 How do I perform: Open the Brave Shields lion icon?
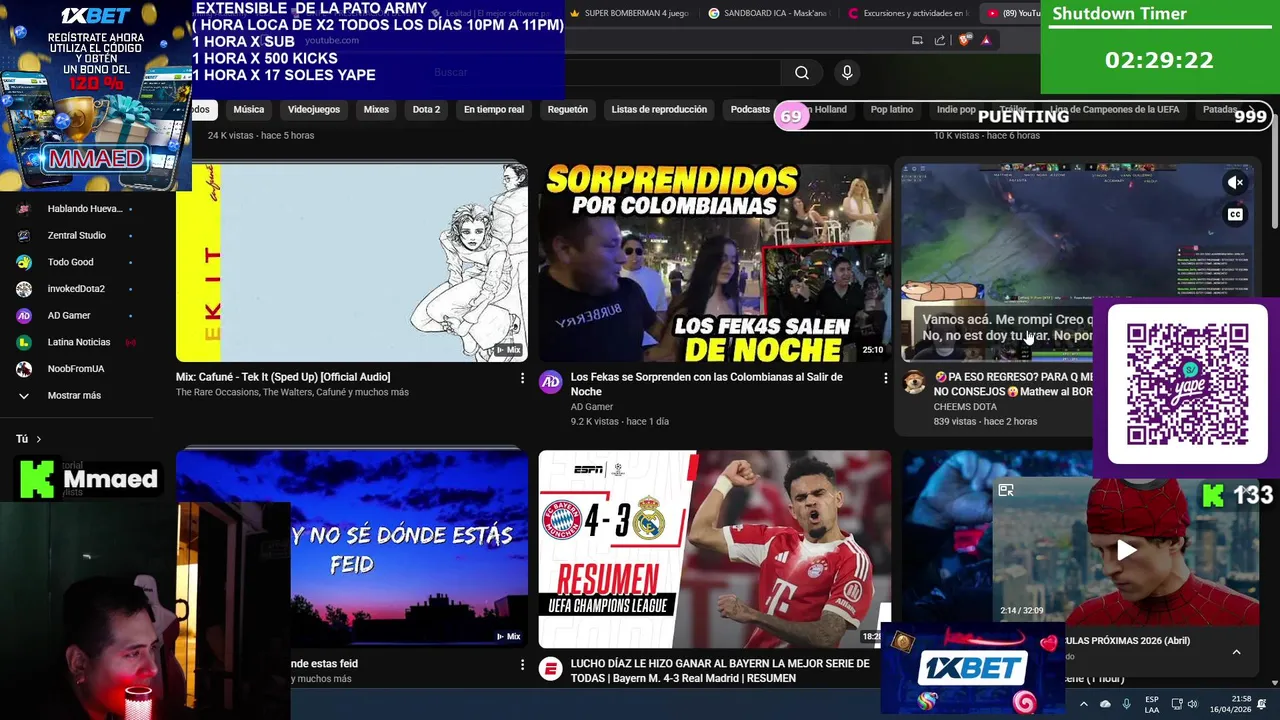click(964, 40)
